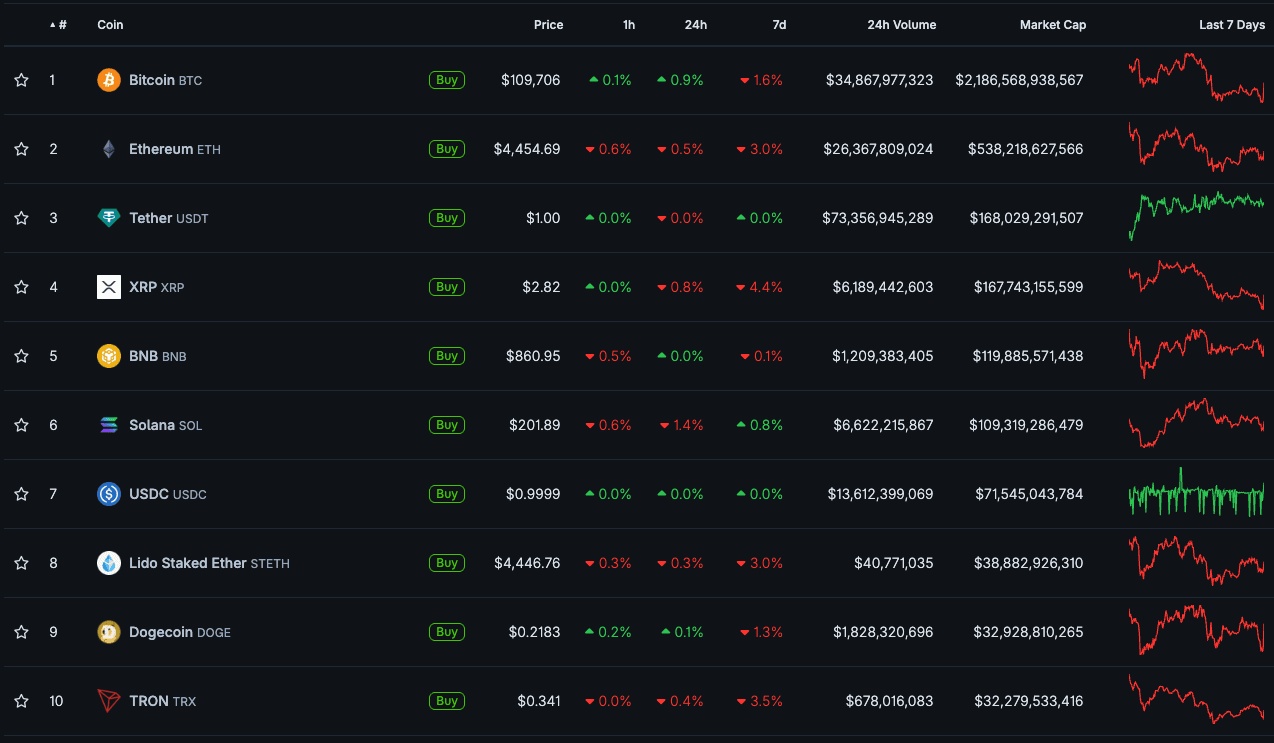Screen dimensions: 1274x743
Task: Click the Solana coin logo
Action: (x=109, y=425)
